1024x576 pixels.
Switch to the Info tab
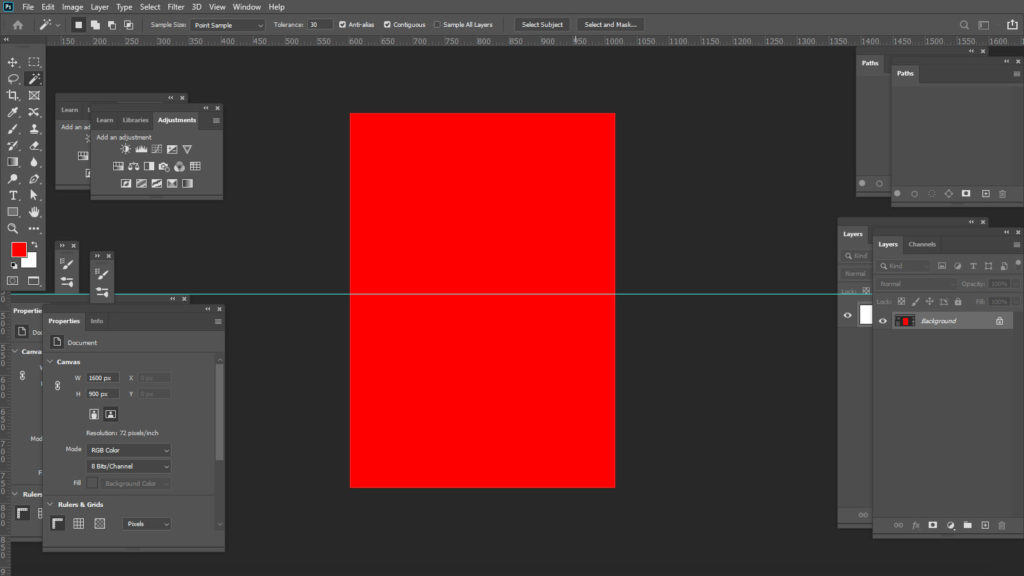click(97, 321)
